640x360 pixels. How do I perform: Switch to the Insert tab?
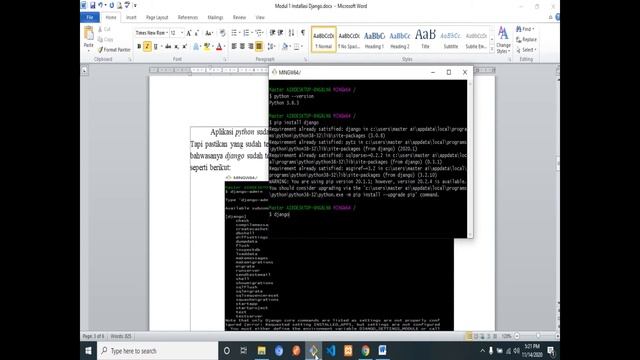pyautogui.click(x=131, y=18)
